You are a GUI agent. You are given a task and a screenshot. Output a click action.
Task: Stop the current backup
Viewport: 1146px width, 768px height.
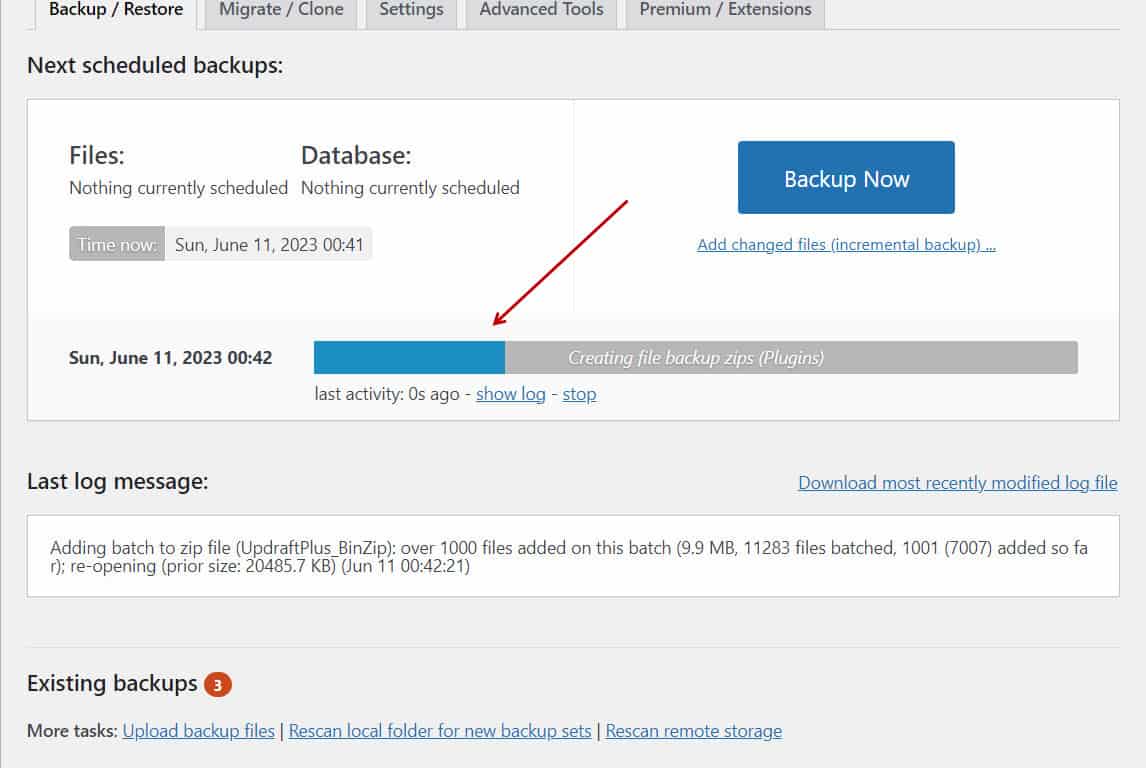(x=579, y=394)
